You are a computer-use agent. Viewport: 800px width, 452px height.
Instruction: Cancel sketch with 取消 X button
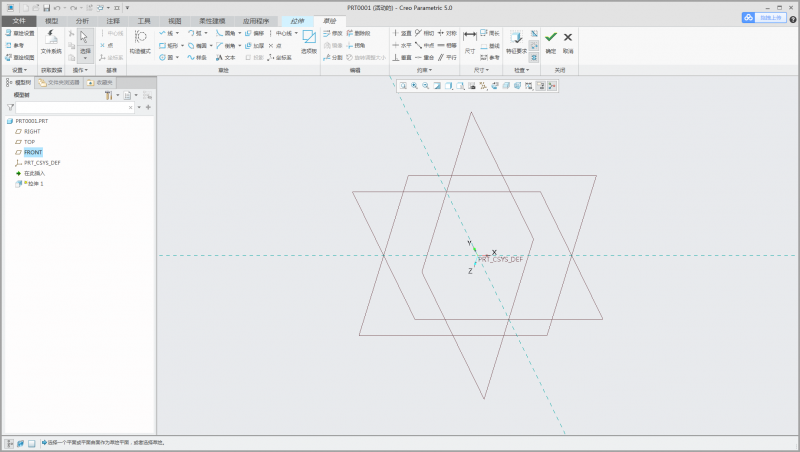click(x=568, y=42)
